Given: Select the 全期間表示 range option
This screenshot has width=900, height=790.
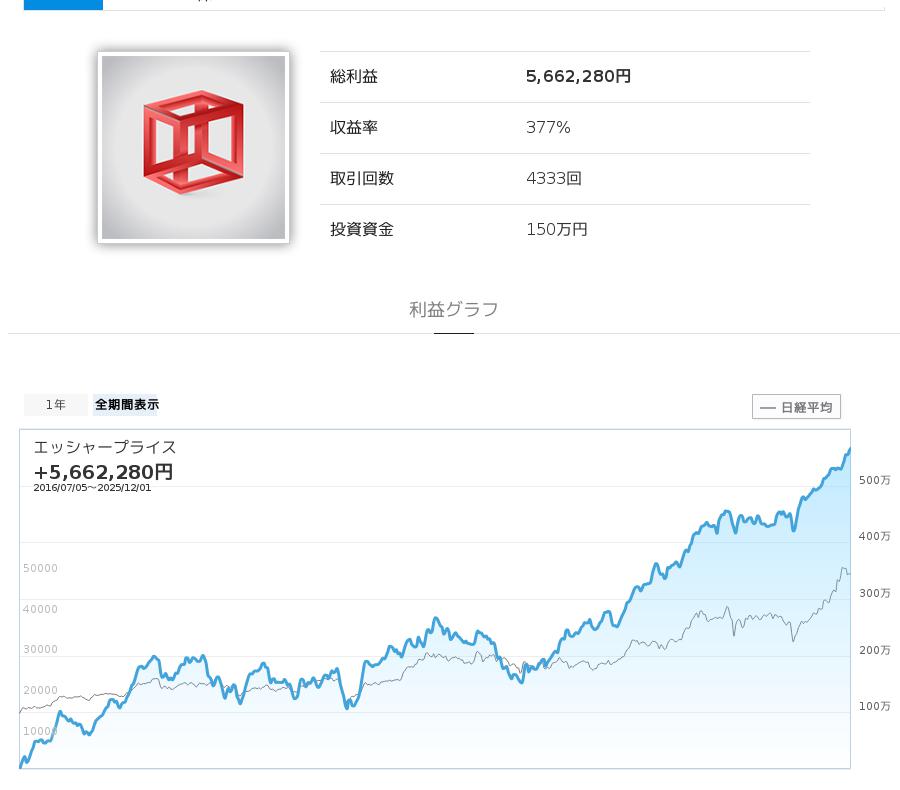Looking at the screenshot, I should point(126,405).
